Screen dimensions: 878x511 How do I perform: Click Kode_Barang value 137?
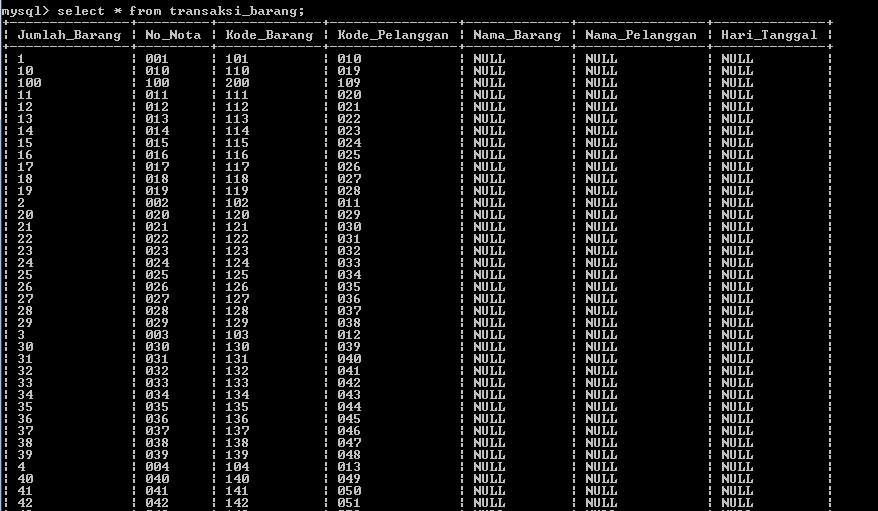[237, 431]
